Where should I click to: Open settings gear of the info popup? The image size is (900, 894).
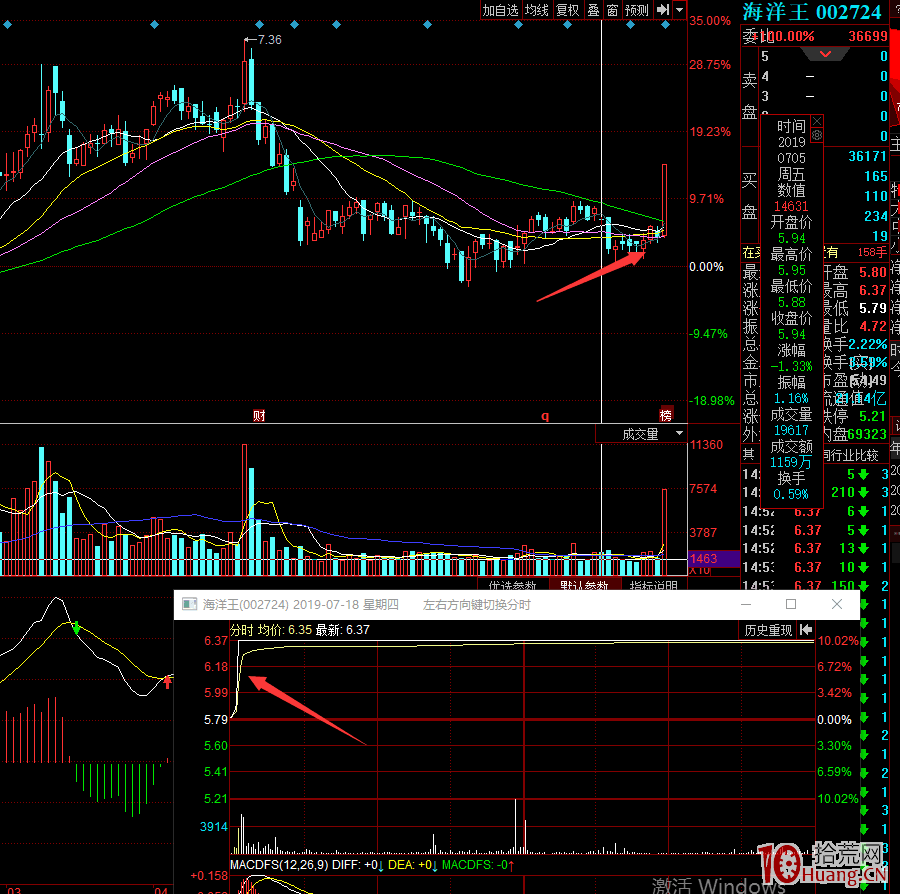click(817, 135)
